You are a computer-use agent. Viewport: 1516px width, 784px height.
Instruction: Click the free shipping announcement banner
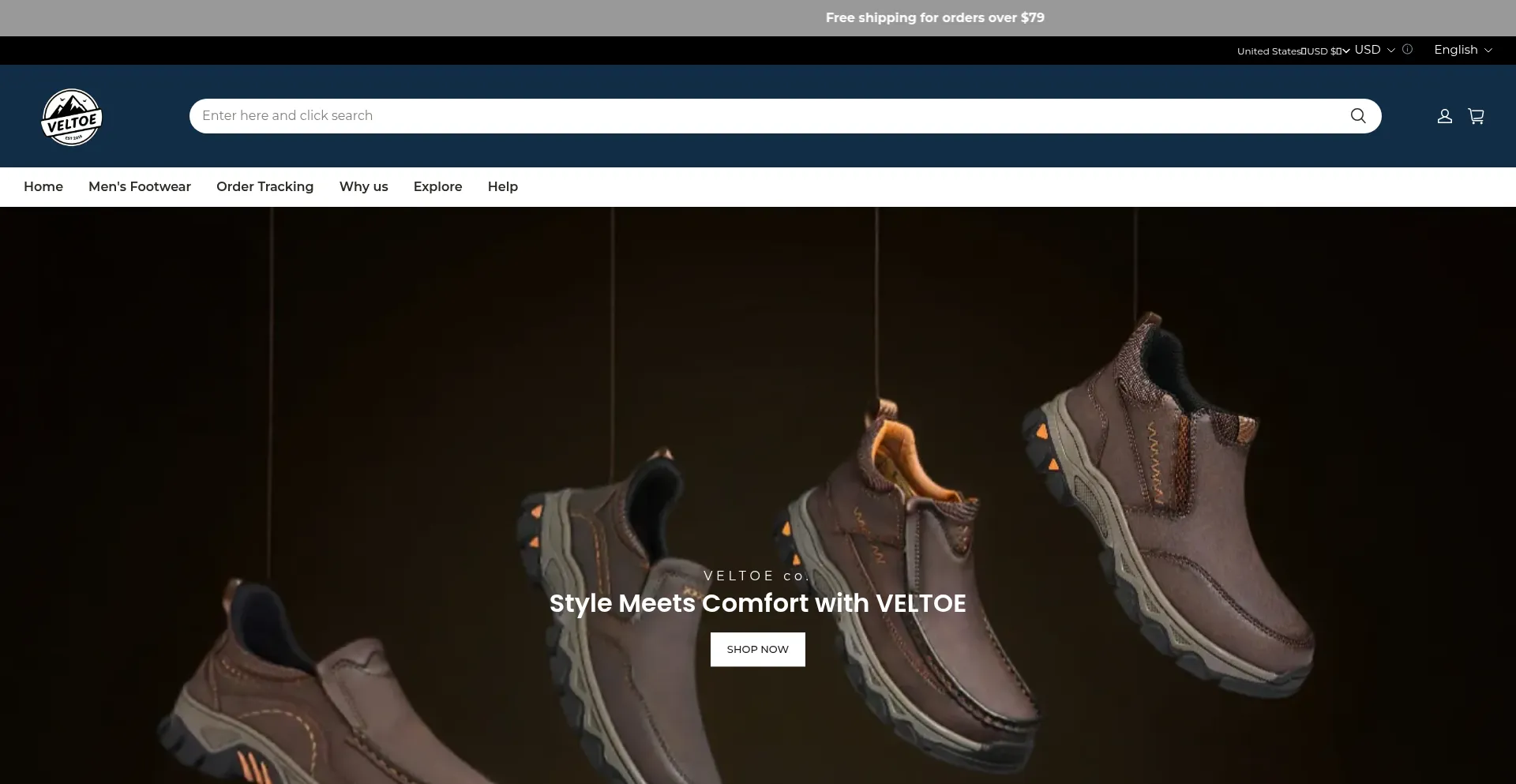pos(935,17)
